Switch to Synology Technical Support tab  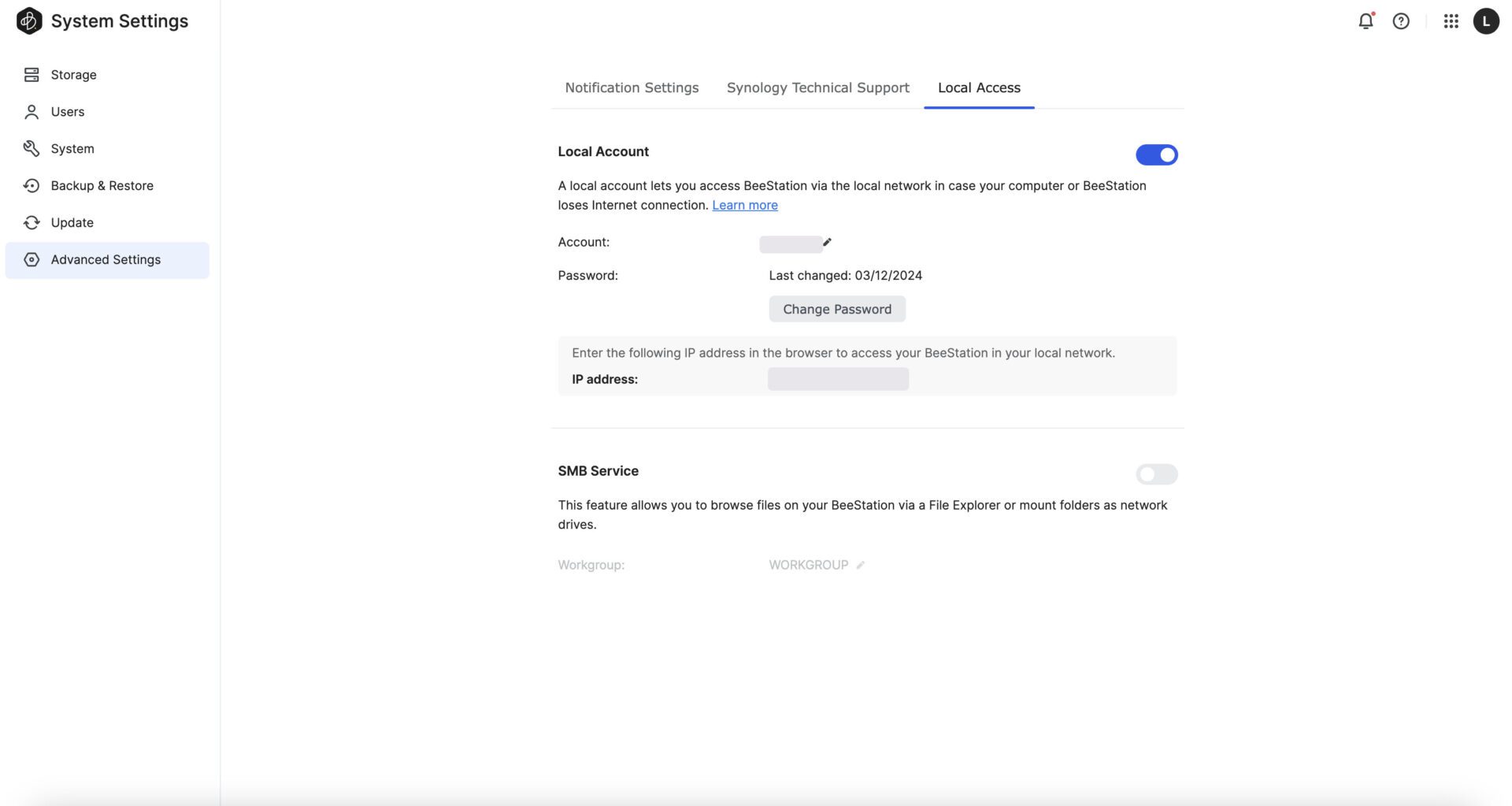click(817, 87)
